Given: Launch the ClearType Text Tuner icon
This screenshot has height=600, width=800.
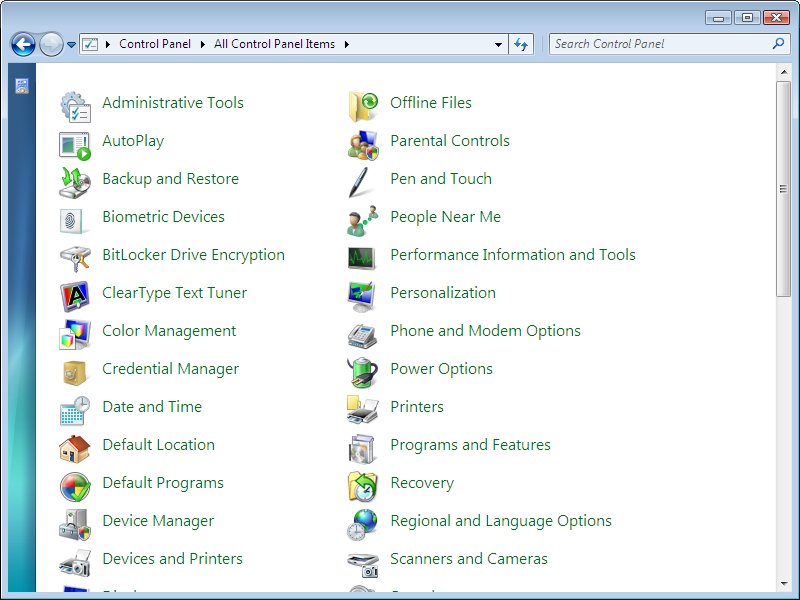Looking at the screenshot, I should (75, 296).
